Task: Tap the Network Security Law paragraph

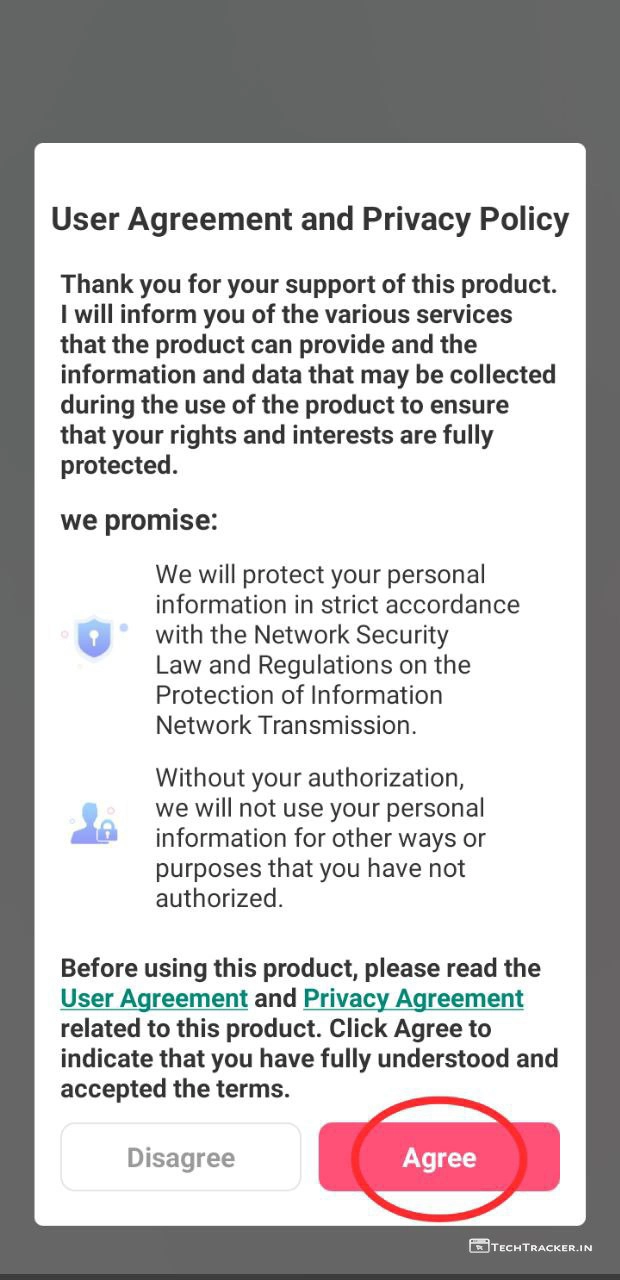Action: (336, 650)
